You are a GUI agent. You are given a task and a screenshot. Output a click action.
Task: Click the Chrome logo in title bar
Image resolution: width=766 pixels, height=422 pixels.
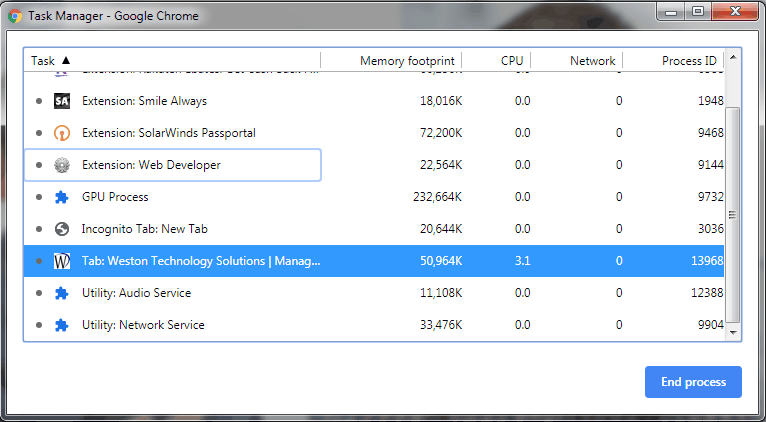pos(15,16)
